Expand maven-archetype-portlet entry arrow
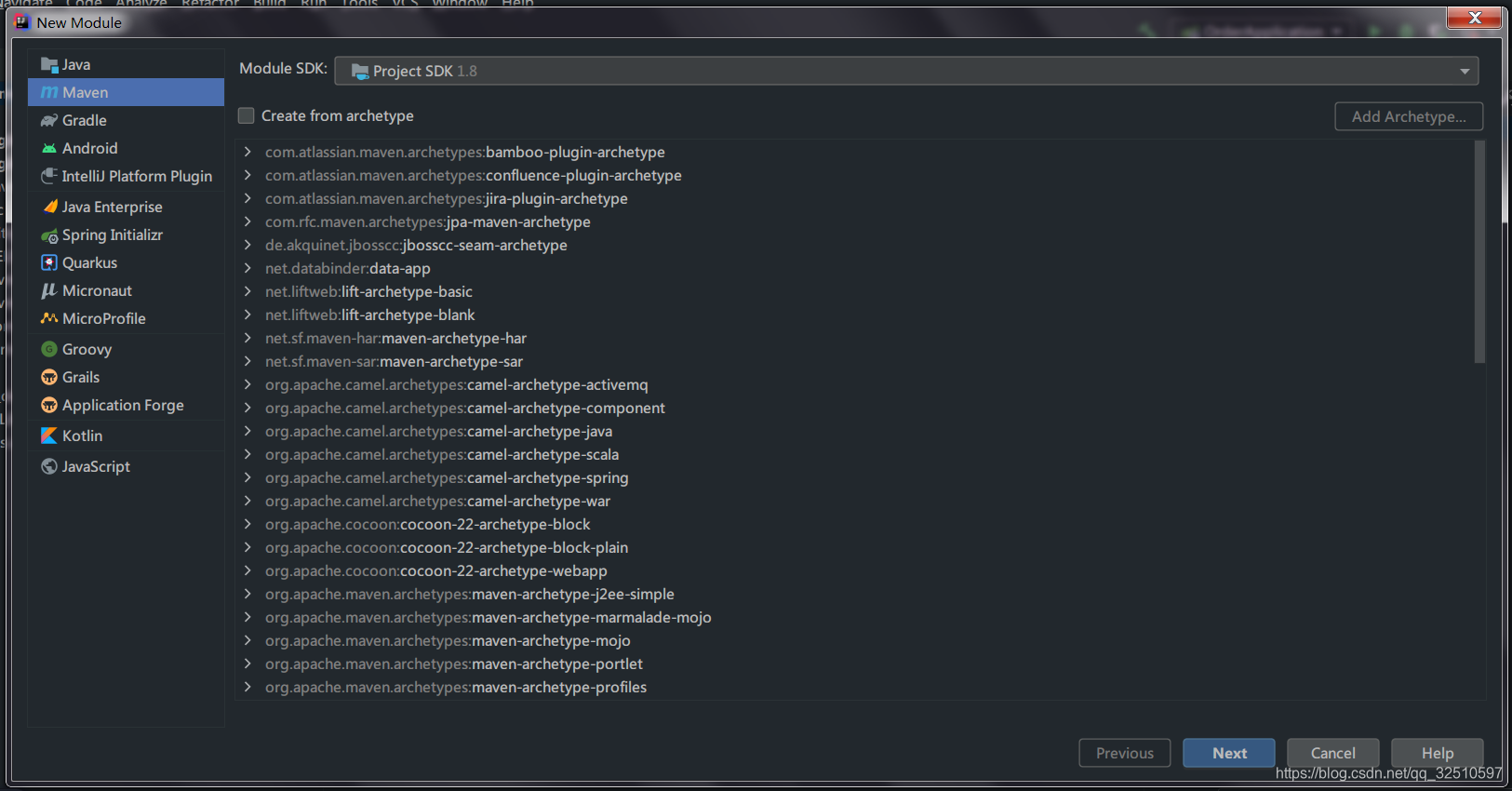Image resolution: width=1512 pixels, height=791 pixels. (x=248, y=664)
